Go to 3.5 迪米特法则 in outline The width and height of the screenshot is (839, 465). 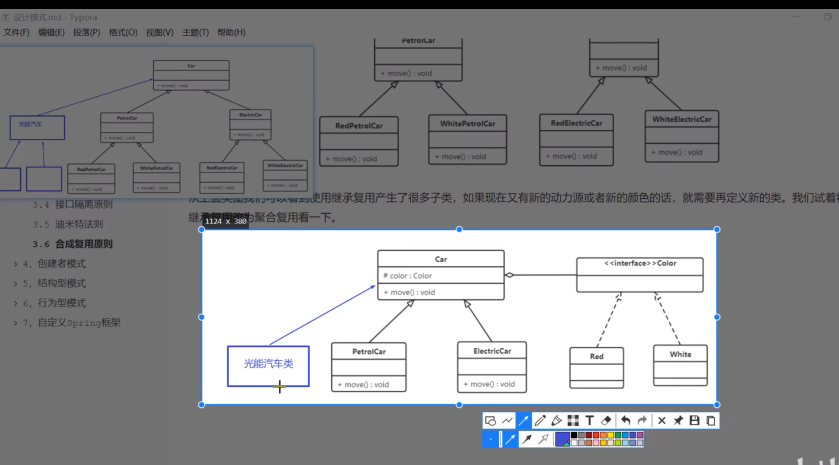(67, 224)
